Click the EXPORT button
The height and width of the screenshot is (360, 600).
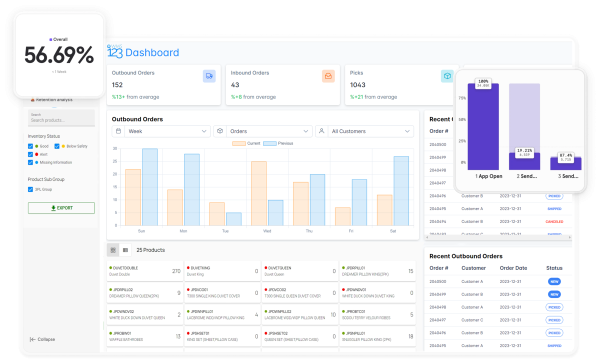tap(61, 208)
